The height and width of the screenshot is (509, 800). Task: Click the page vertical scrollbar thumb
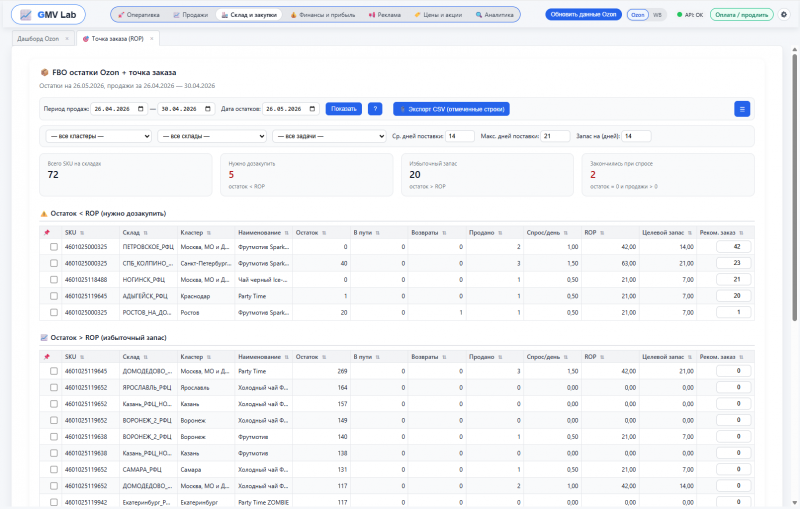click(x=794, y=186)
